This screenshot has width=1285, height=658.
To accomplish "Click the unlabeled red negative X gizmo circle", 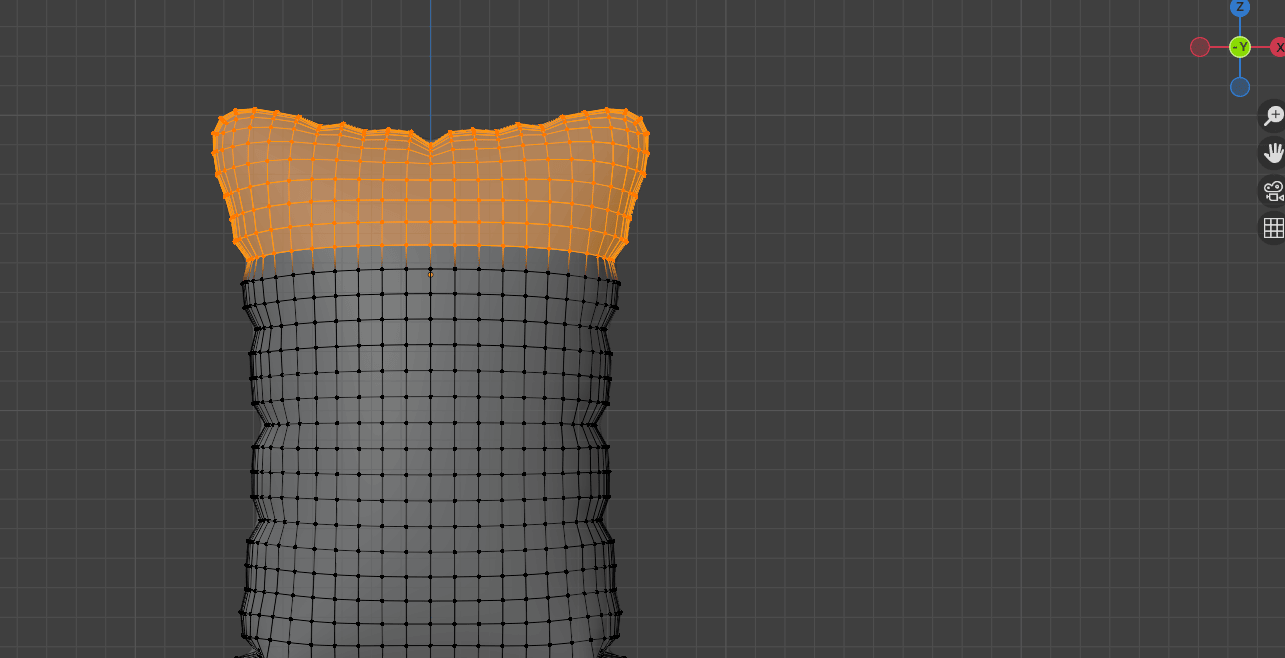I will click(x=1200, y=47).
